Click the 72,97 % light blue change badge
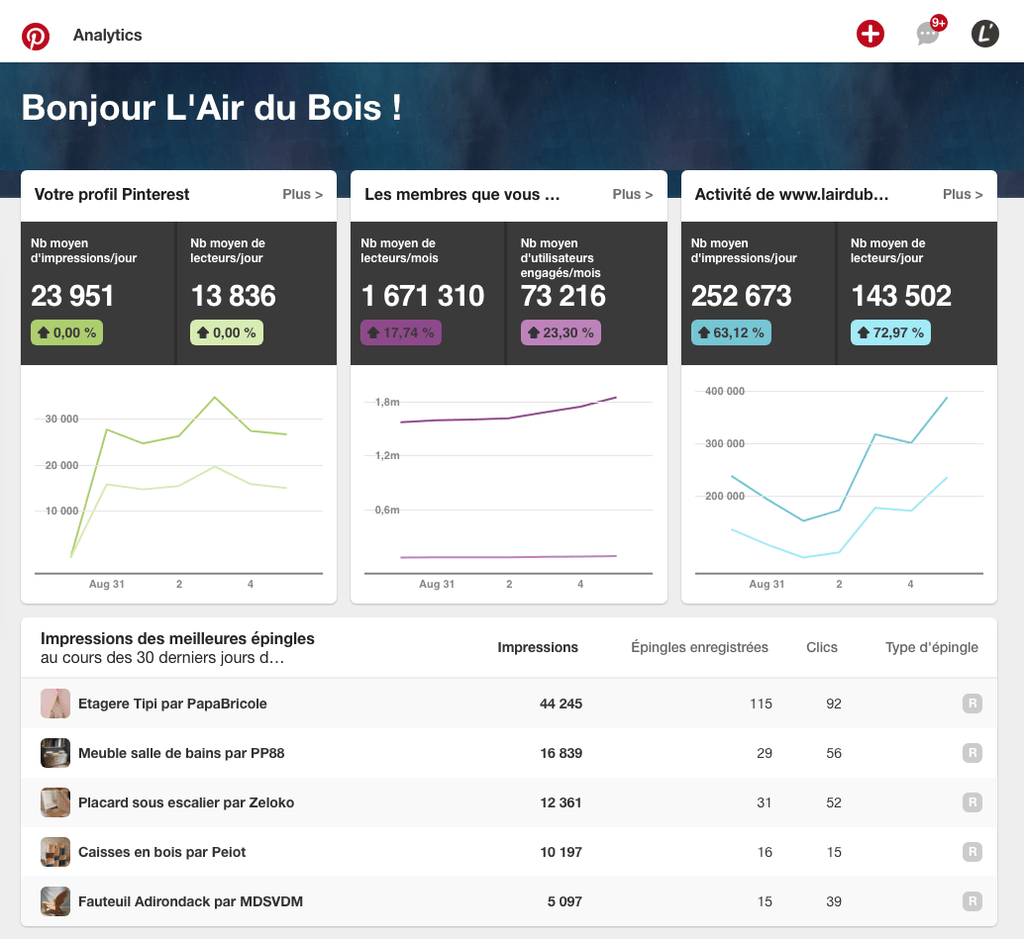The width and height of the screenshot is (1024, 939). (x=890, y=332)
